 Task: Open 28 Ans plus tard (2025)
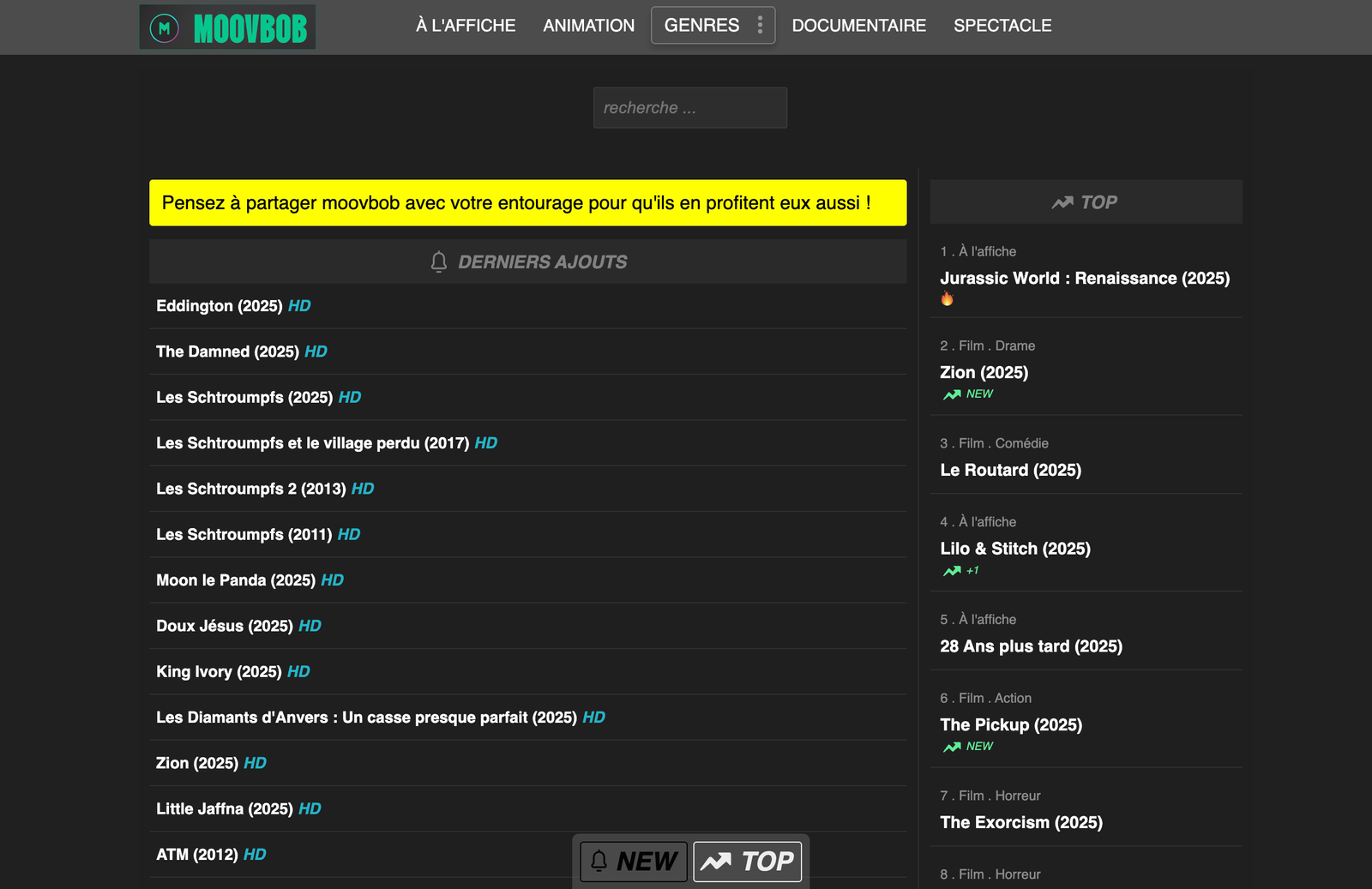[x=1031, y=646]
